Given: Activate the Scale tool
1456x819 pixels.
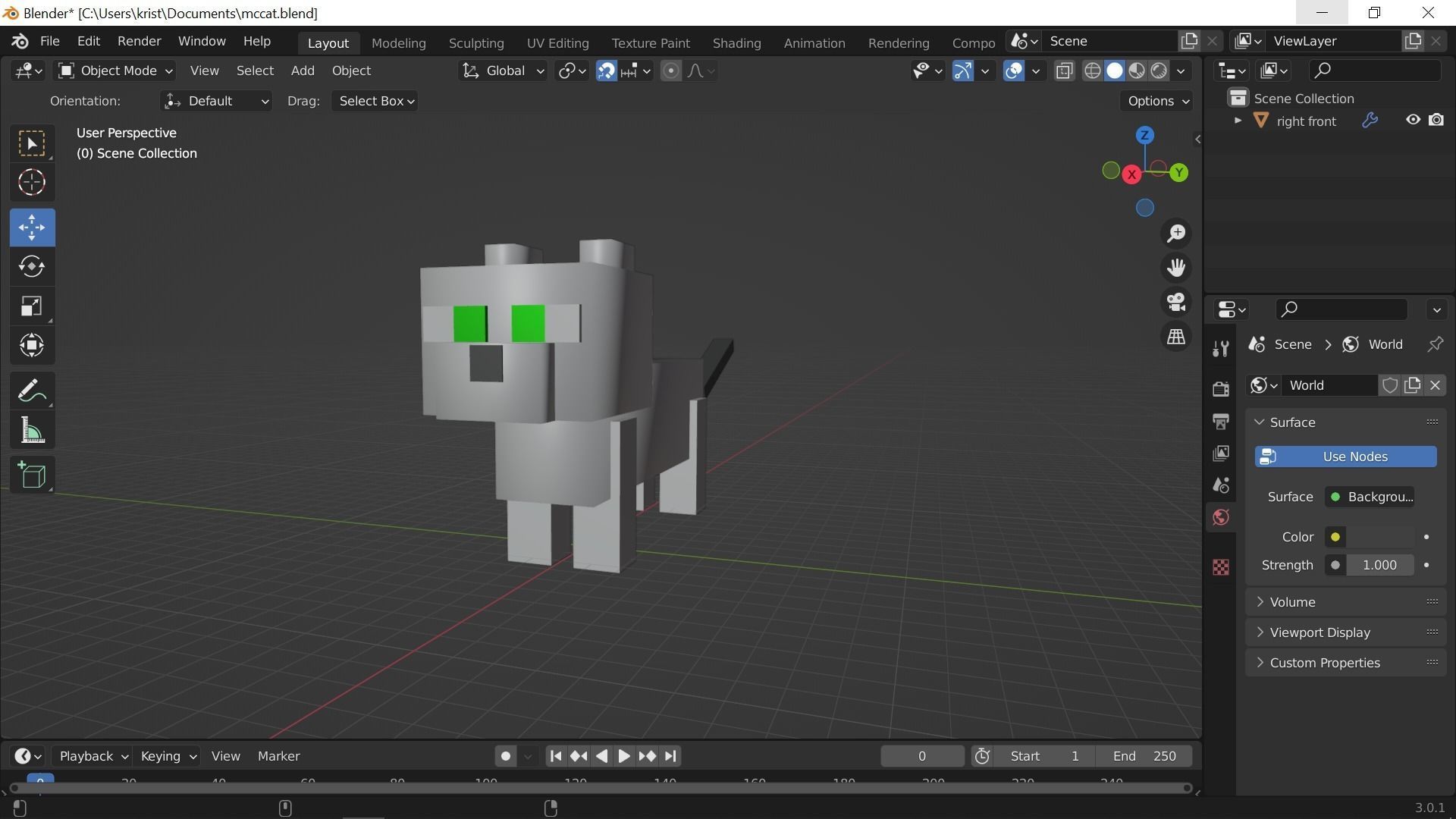Looking at the screenshot, I should [x=32, y=306].
